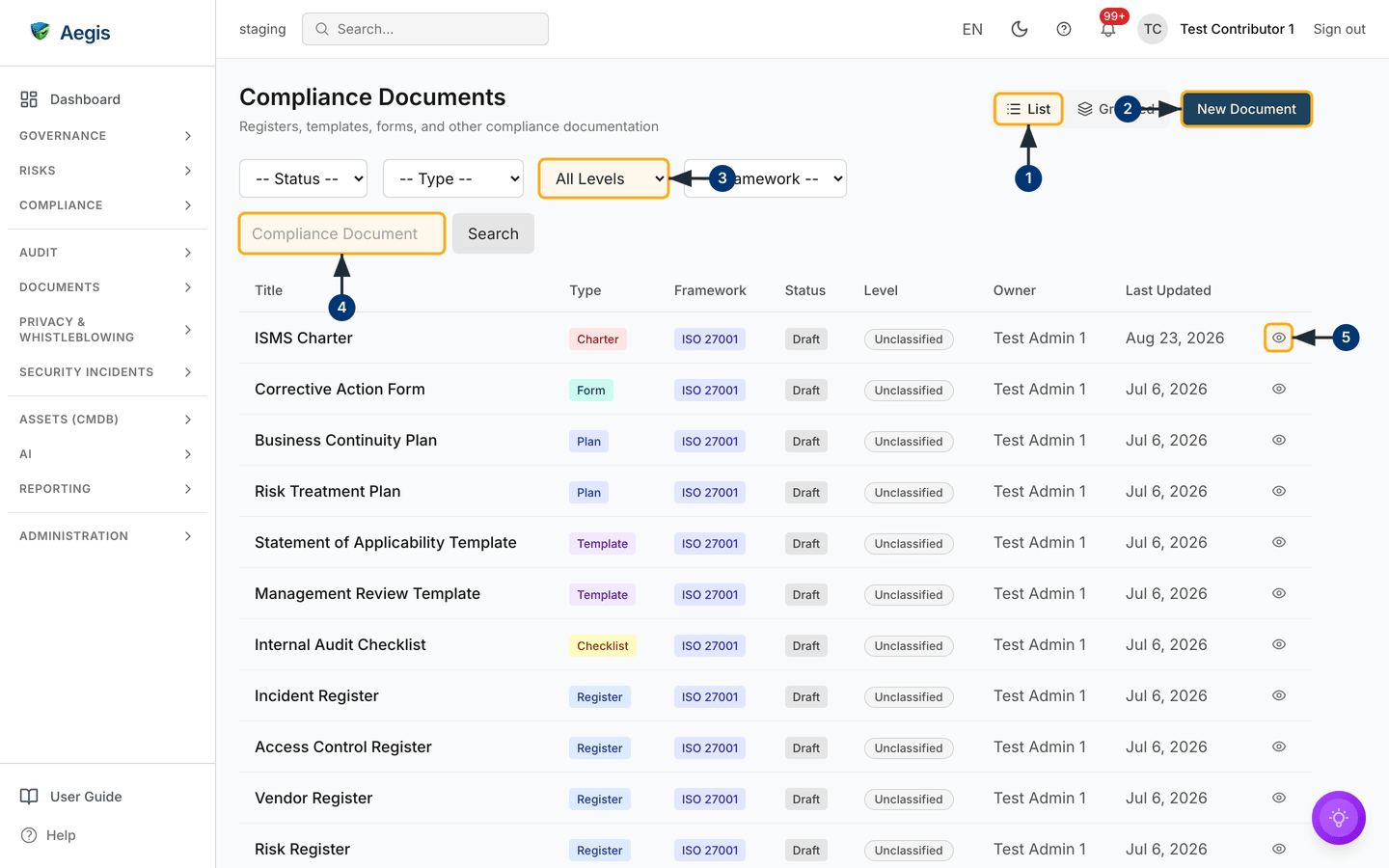Open the All Levels dropdown
The width and height of the screenshot is (1389, 868).
pos(604,178)
